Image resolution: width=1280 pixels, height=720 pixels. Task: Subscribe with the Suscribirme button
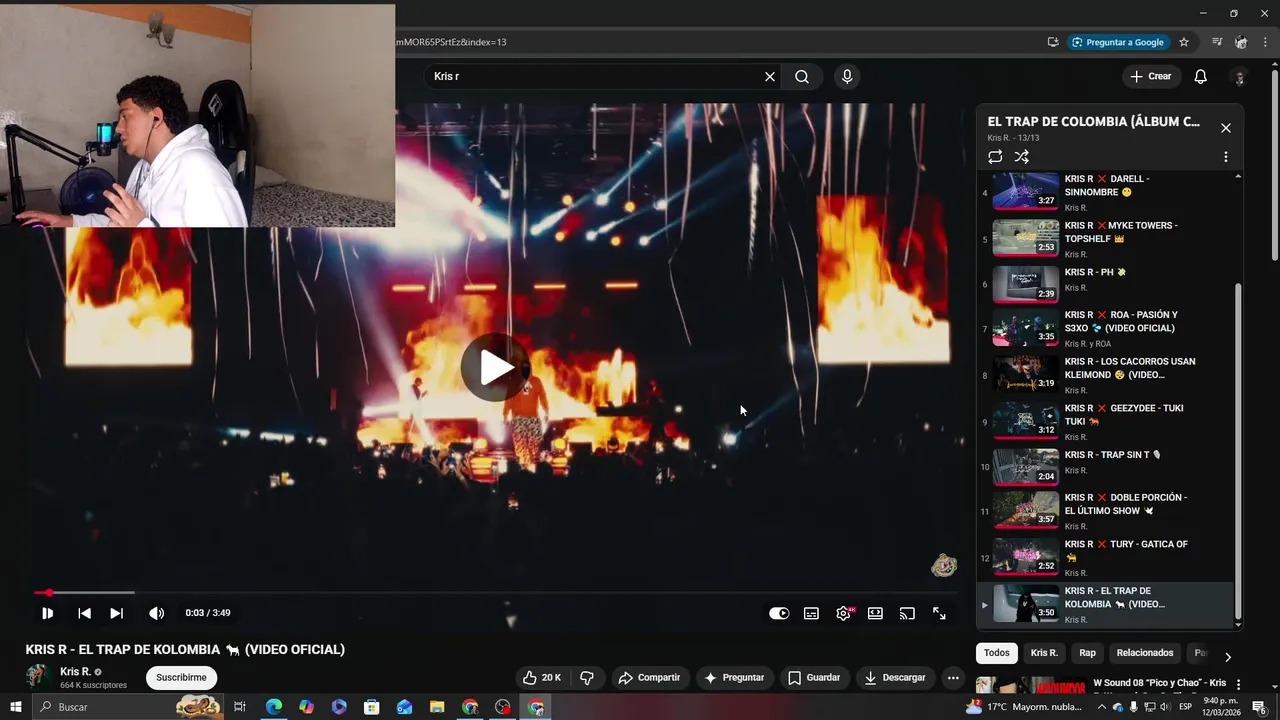click(181, 678)
